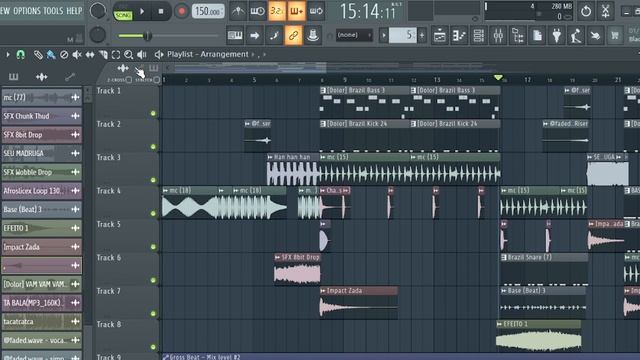Open the TOOLS menu

(x=53, y=11)
